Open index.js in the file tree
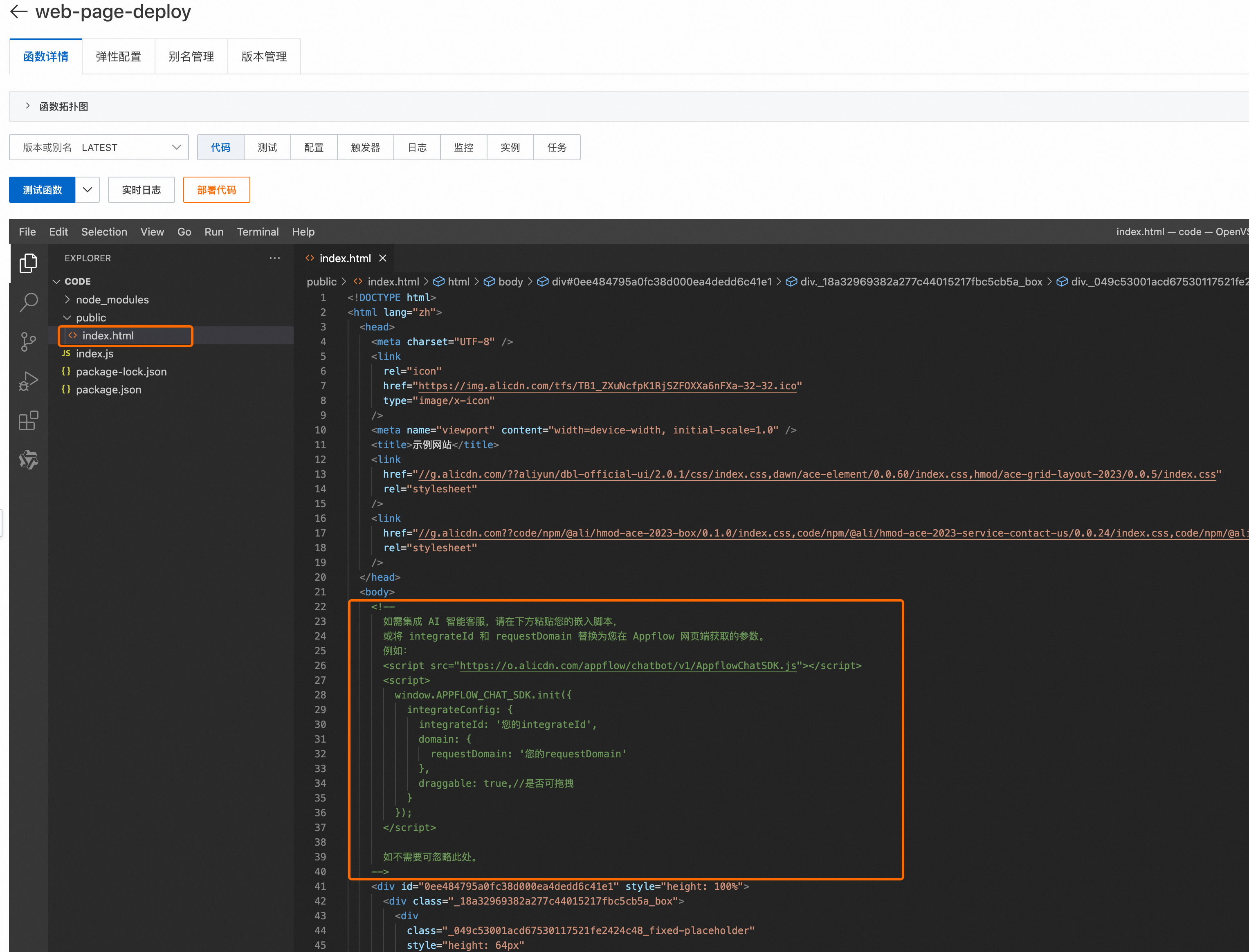This screenshot has height=952, width=1249. point(94,354)
